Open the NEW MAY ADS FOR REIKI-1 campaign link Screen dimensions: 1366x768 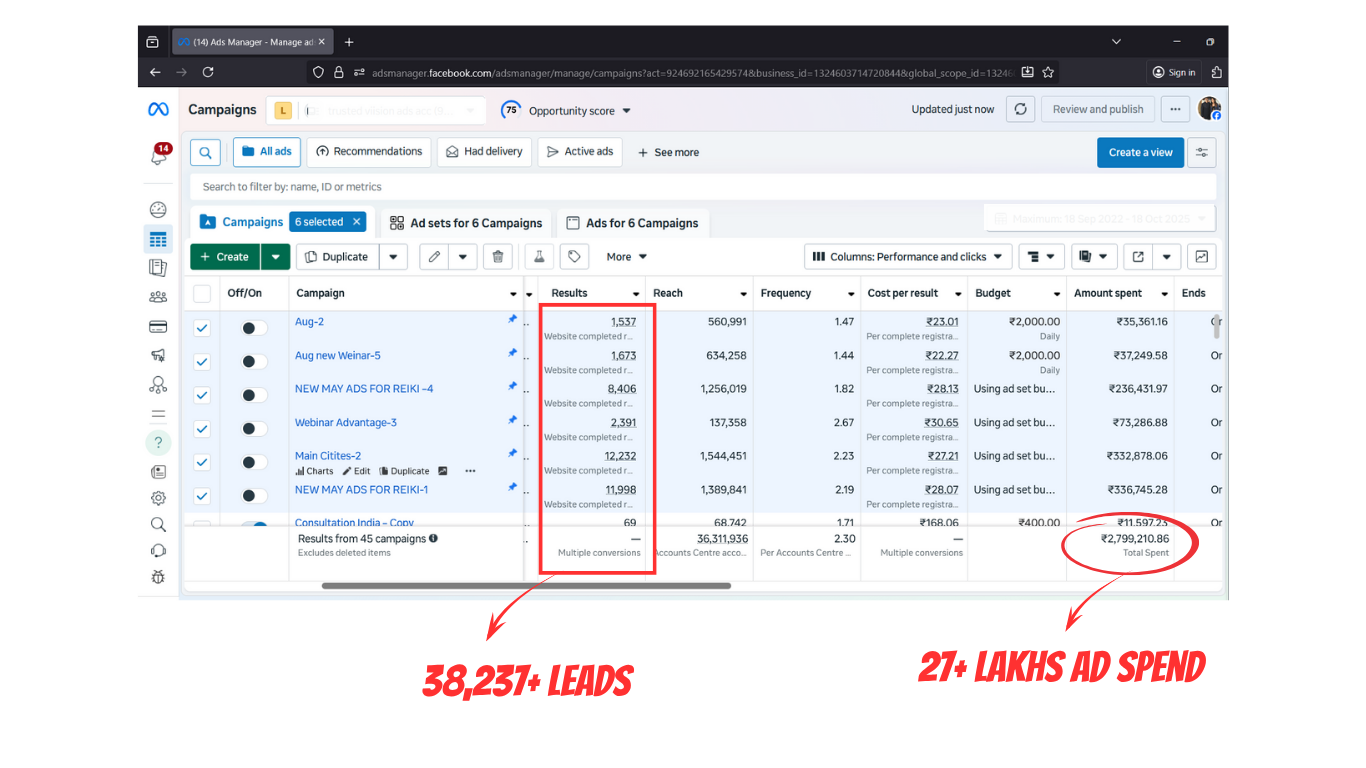pyautogui.click(x=361, y=490)
